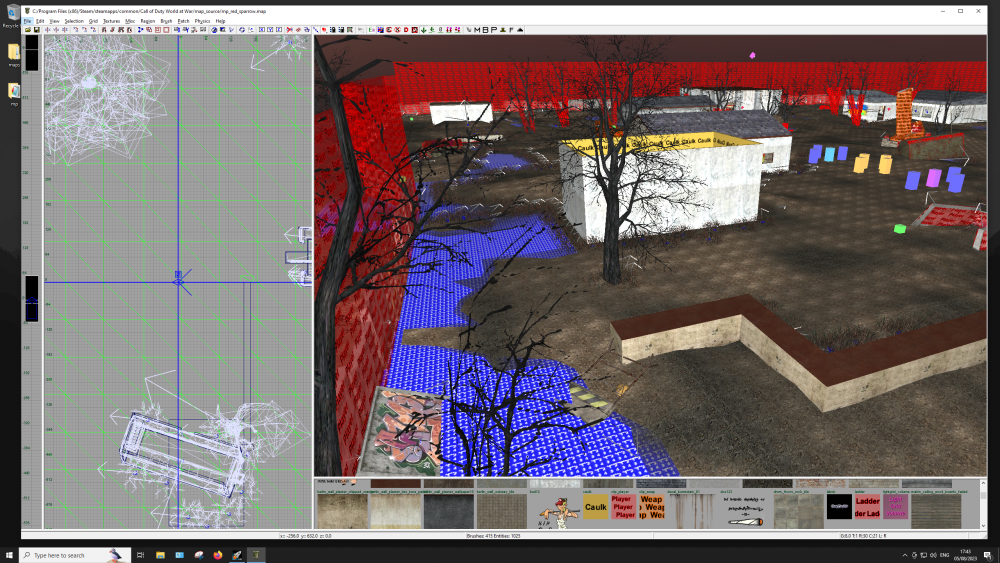The image size is (1000, 563).
Task: Toggle the B toolbar button
Action: coord(485,29)
